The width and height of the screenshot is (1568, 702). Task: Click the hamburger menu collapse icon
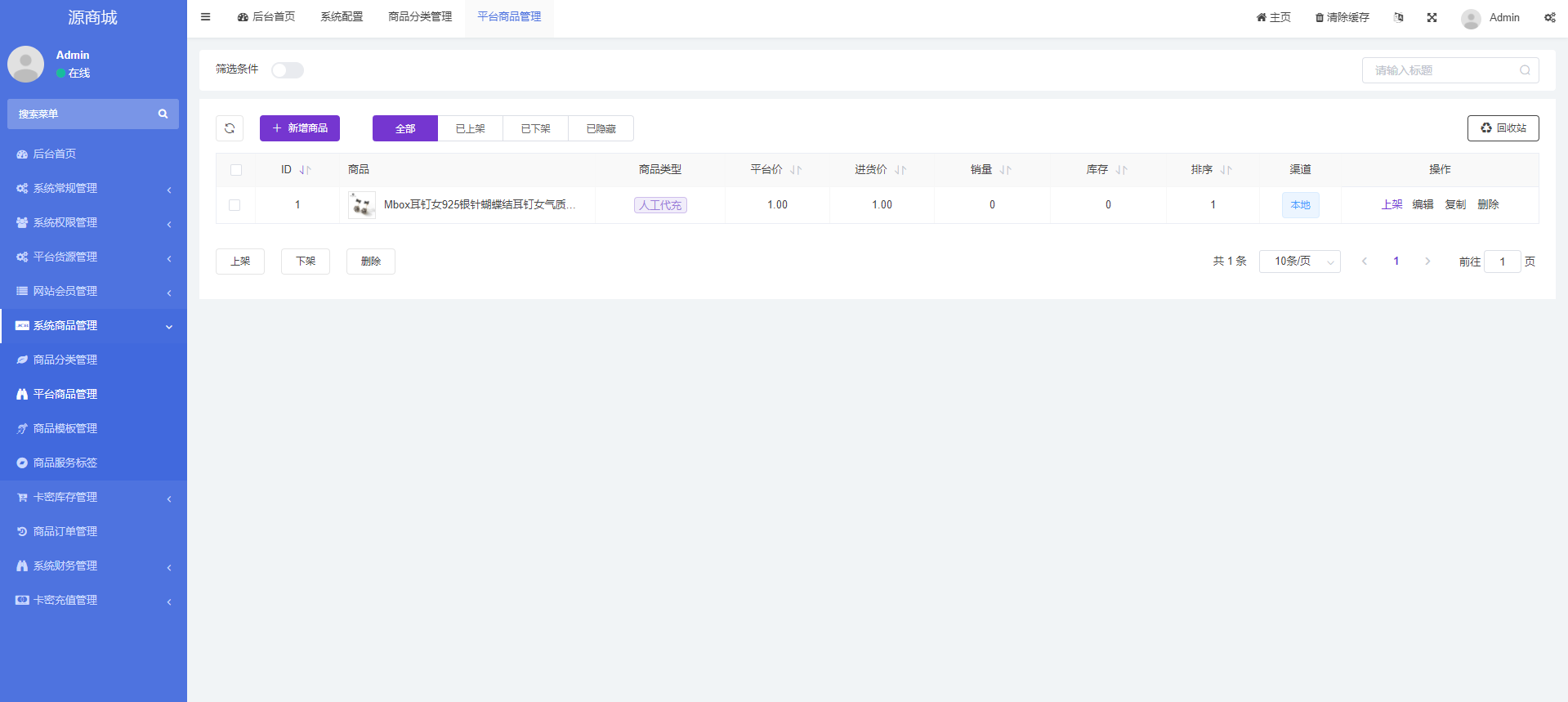click(x=206, y=17)
